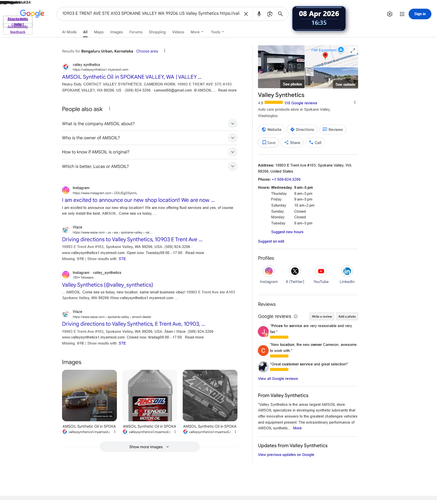Open the LinkedIn profile icon
This screenshot has width=440, height=500.
click(x=347, y=271)
